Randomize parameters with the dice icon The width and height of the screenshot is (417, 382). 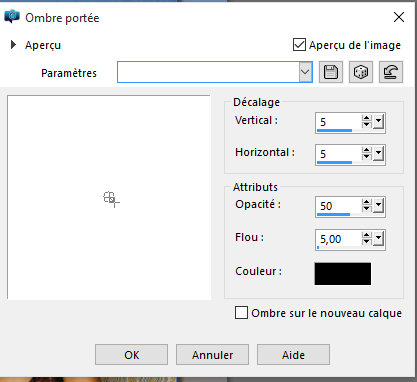point(361,72)
